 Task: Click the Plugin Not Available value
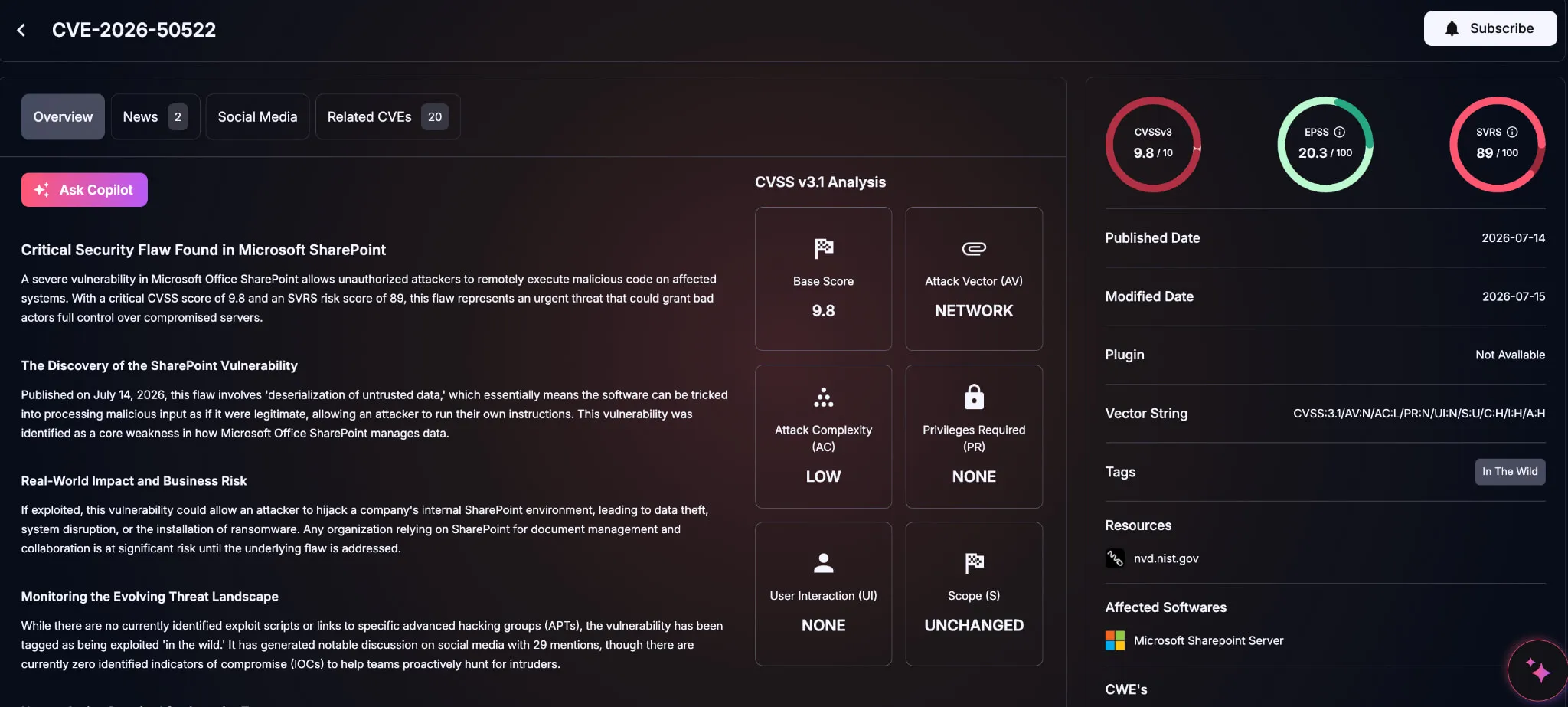[x=1510, y=355]
